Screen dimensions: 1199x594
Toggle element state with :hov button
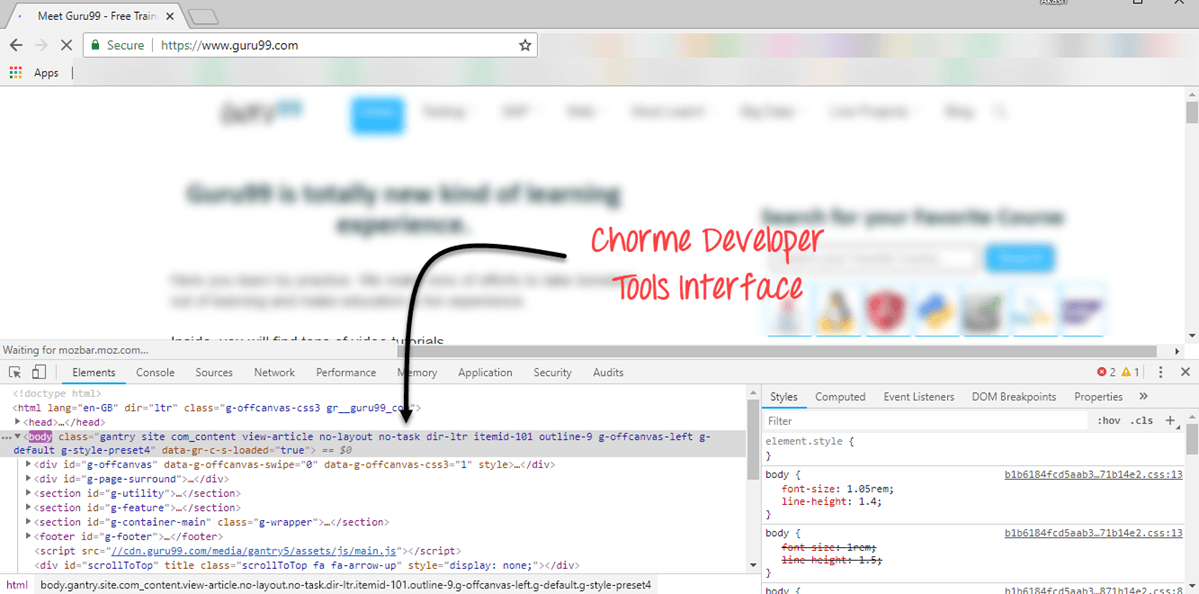[1110, 419]
